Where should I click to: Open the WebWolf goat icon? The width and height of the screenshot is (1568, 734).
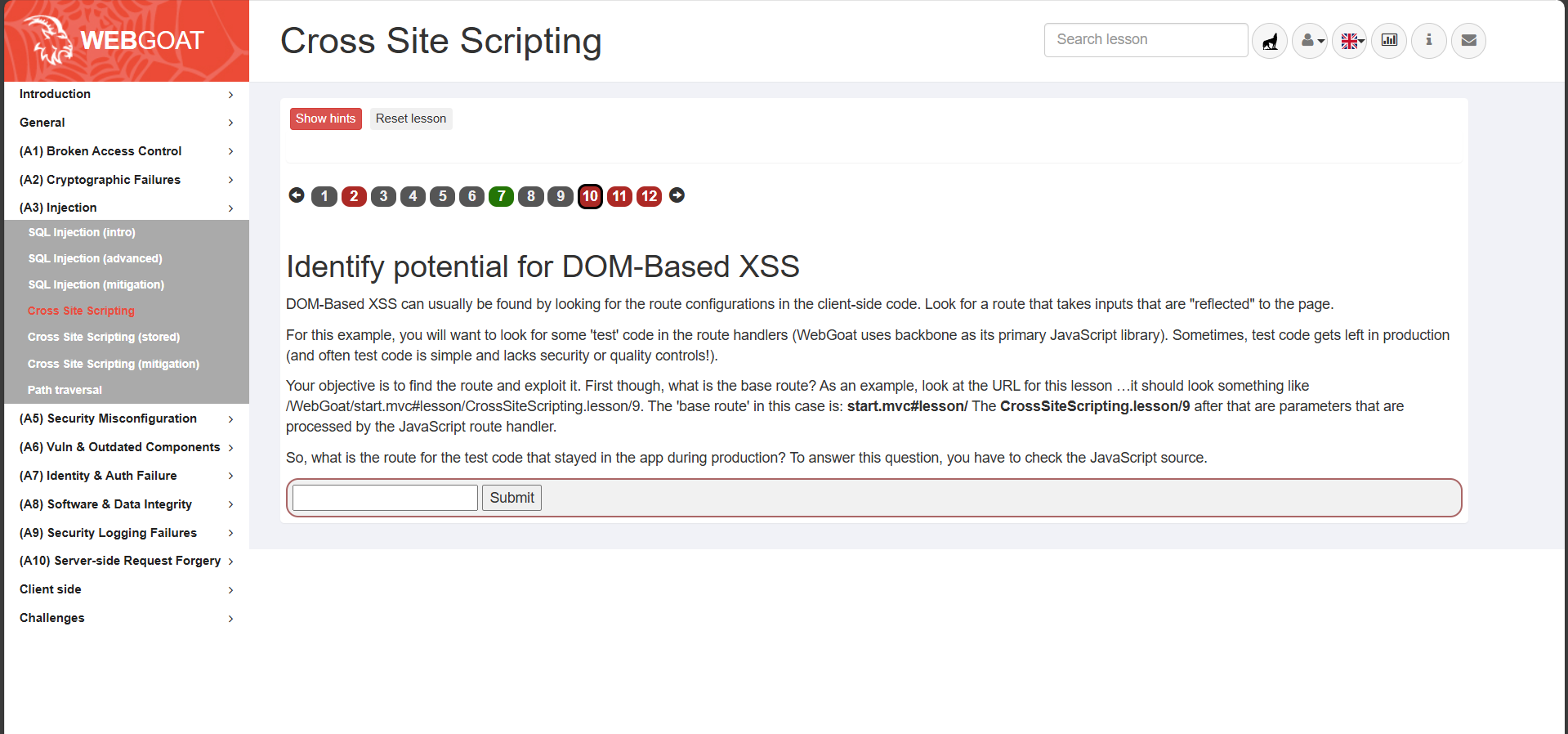pos(1270,40)
